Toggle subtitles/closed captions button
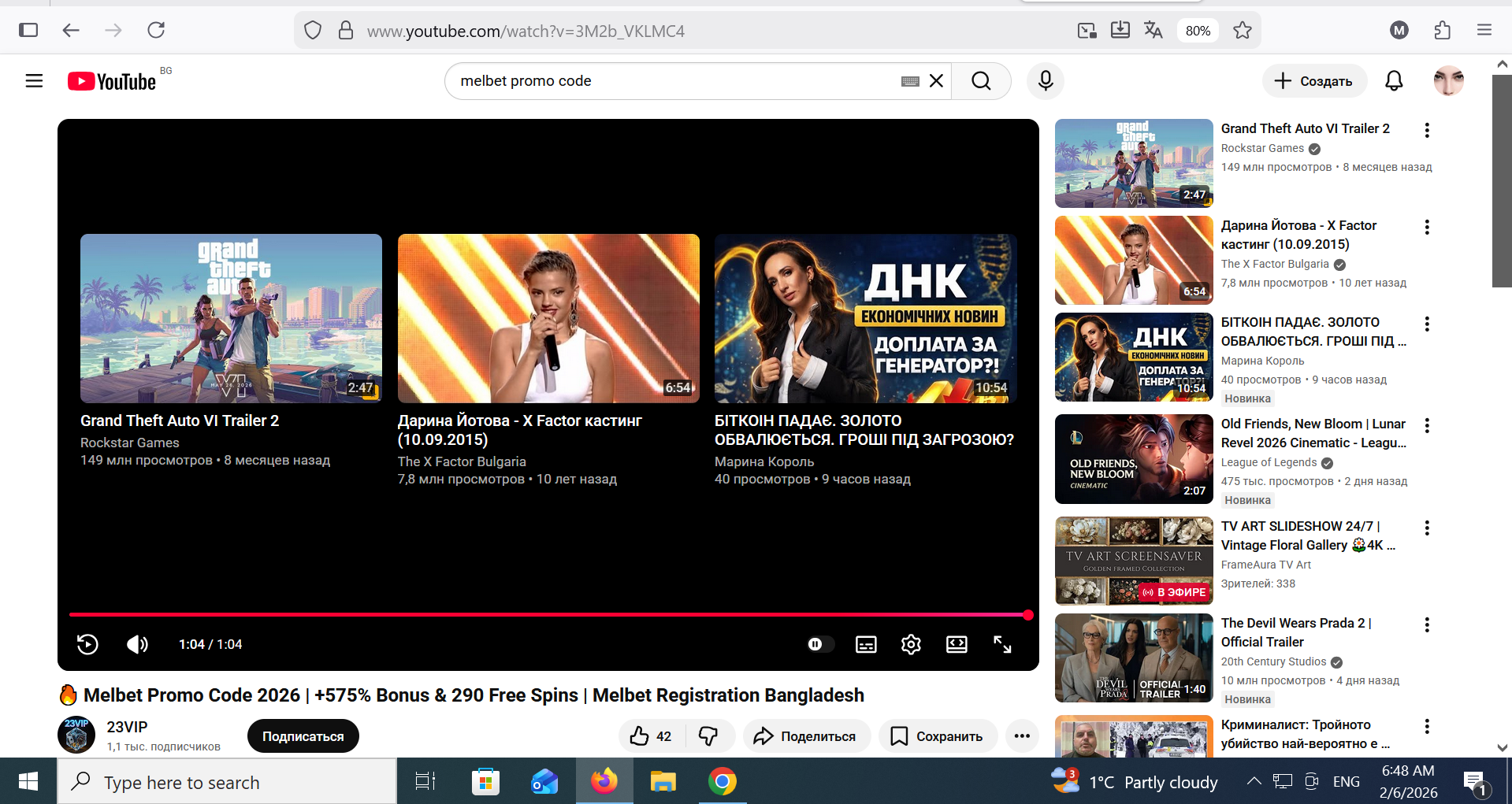The width and height of the screenshot is (1512, 804). 866,644
